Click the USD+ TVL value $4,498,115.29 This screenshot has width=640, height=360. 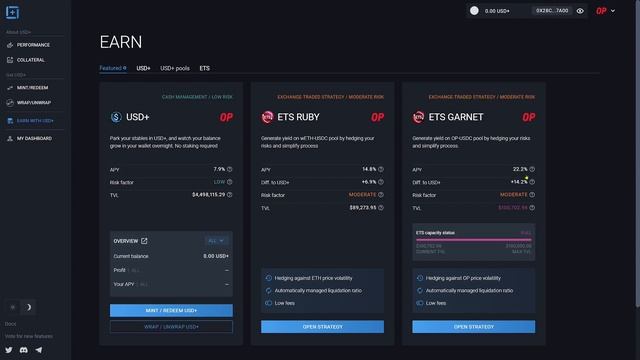pos(209,195)
